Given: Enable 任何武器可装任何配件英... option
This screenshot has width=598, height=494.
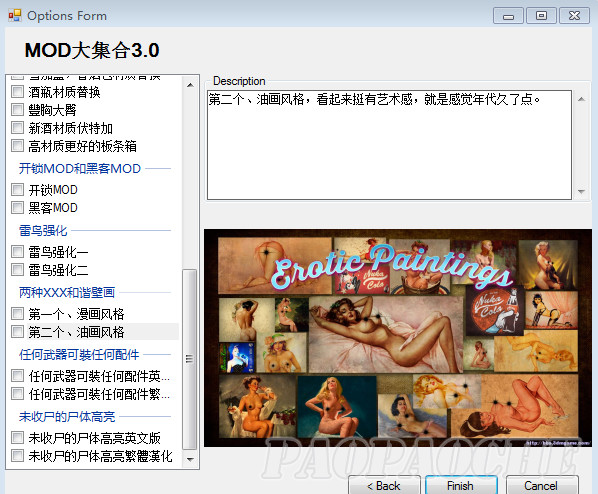Looking at the screenshot, I should (x=18, y=376).
